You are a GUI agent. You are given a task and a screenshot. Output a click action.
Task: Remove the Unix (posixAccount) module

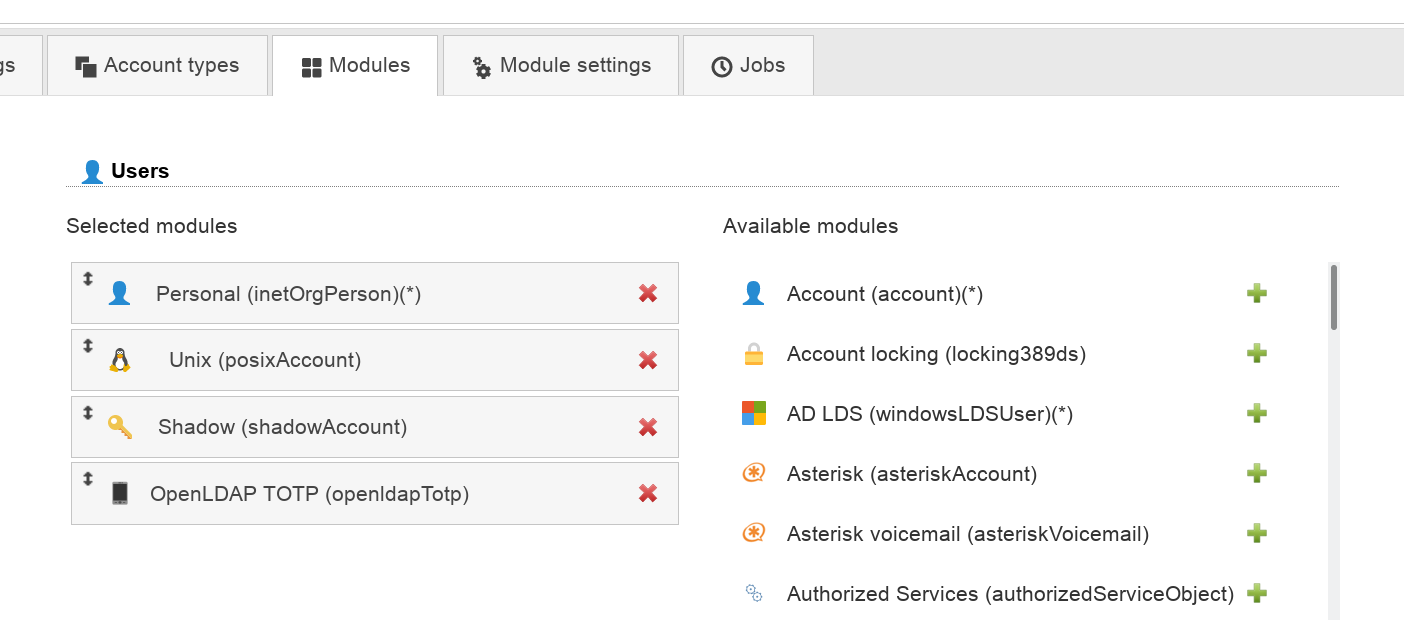(648, 360)
